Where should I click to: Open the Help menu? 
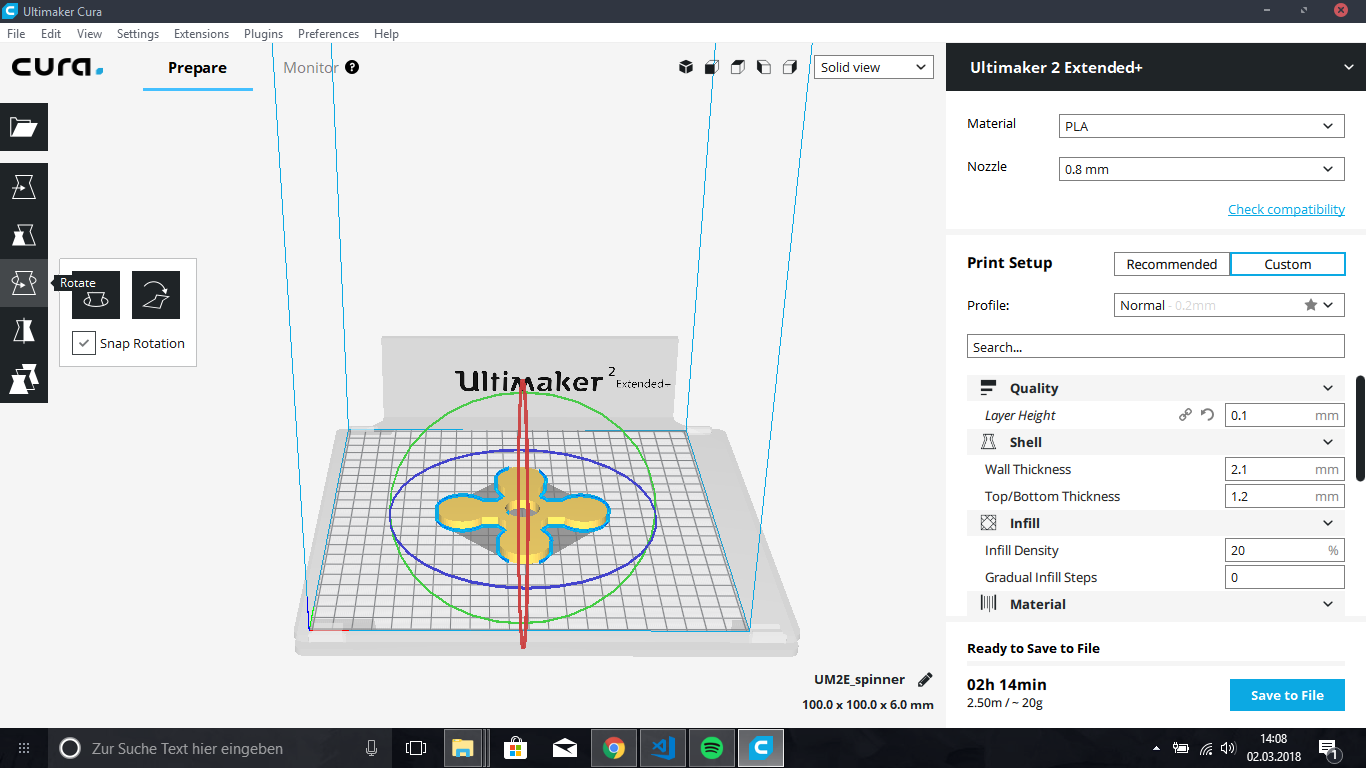coord(386,33)
